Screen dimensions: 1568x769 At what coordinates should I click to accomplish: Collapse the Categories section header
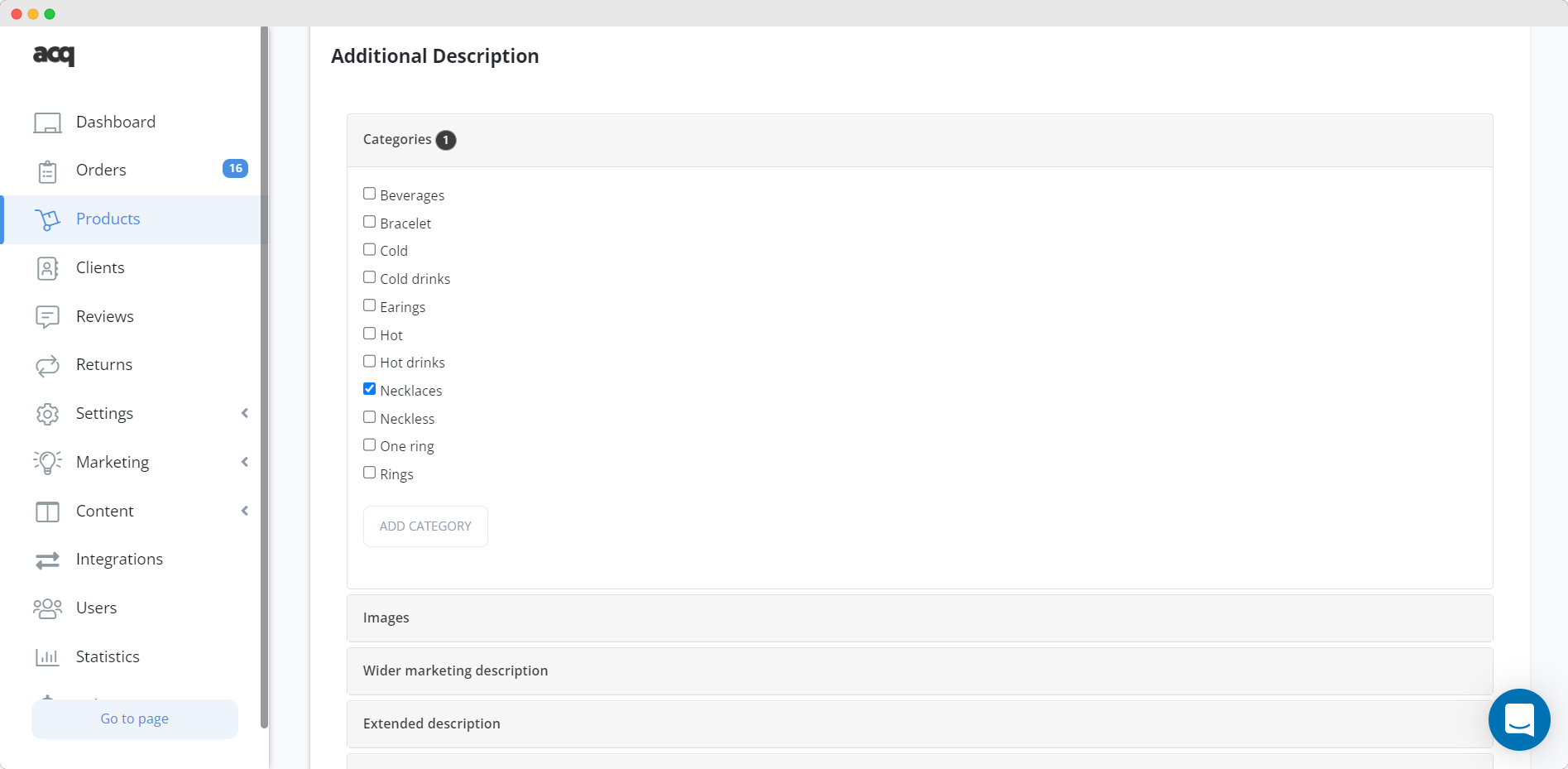[x=919, y=140]
